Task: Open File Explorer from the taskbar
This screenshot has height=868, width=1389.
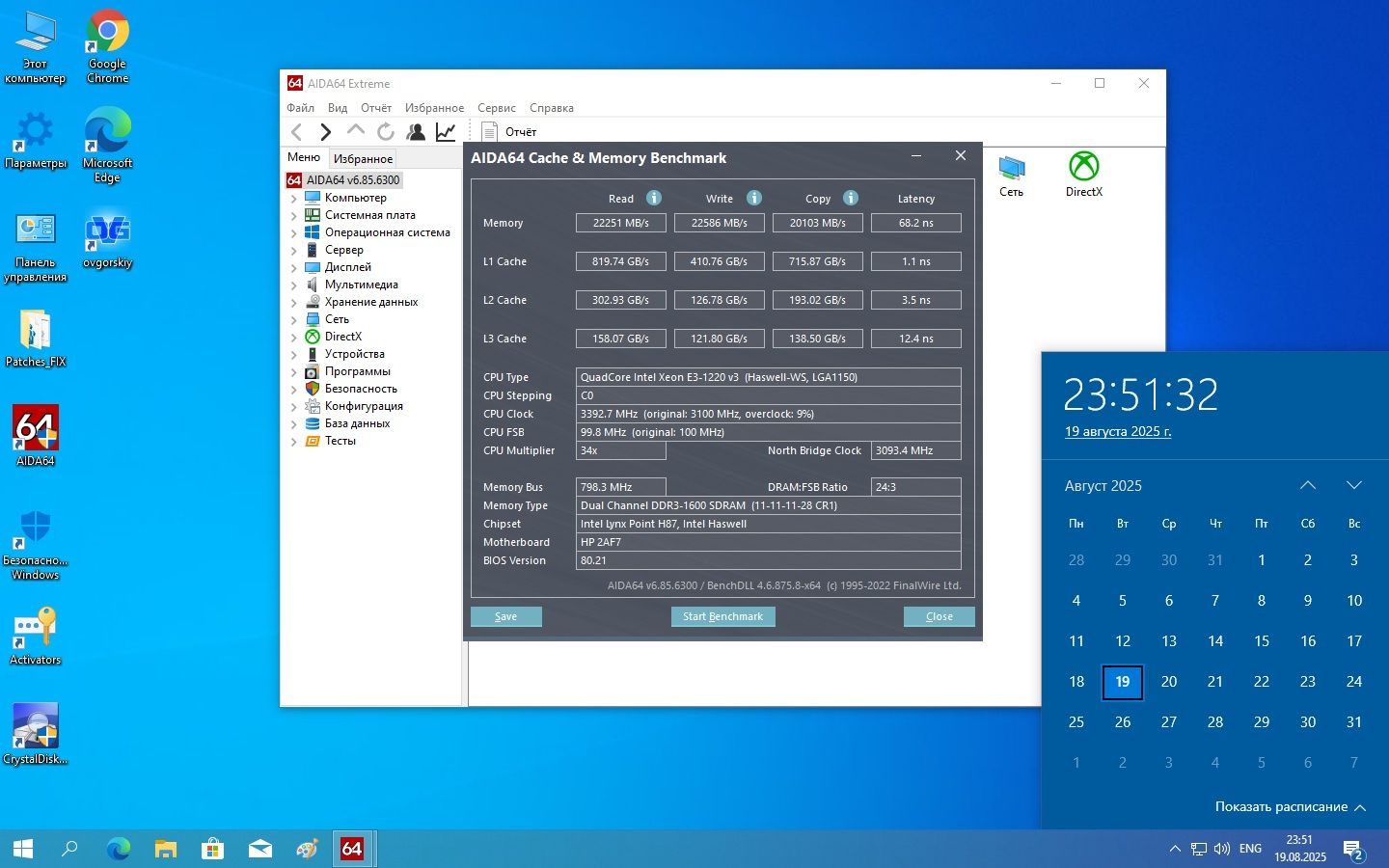Action: 166,849
